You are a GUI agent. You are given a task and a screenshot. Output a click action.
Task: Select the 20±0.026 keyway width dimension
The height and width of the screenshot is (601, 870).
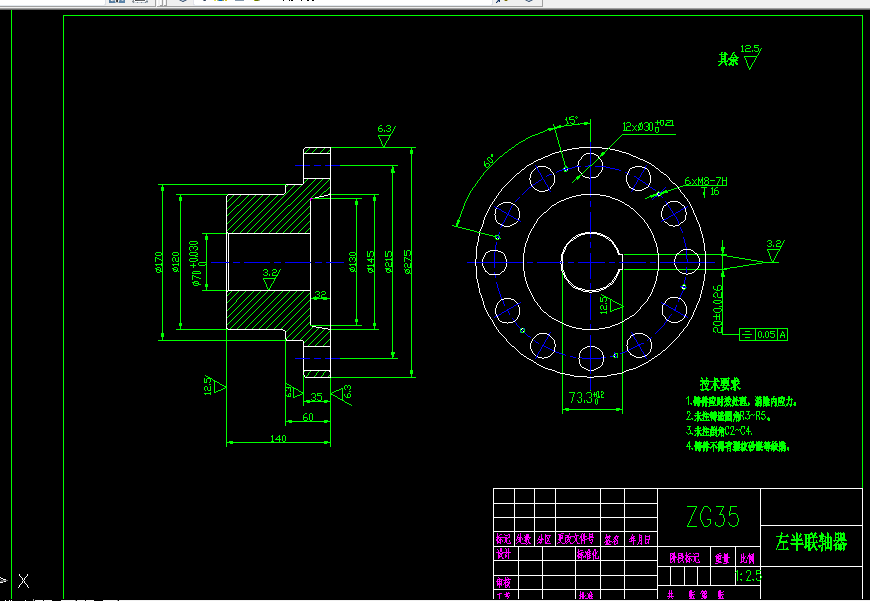pyautogui.click(x=718, y=309)
